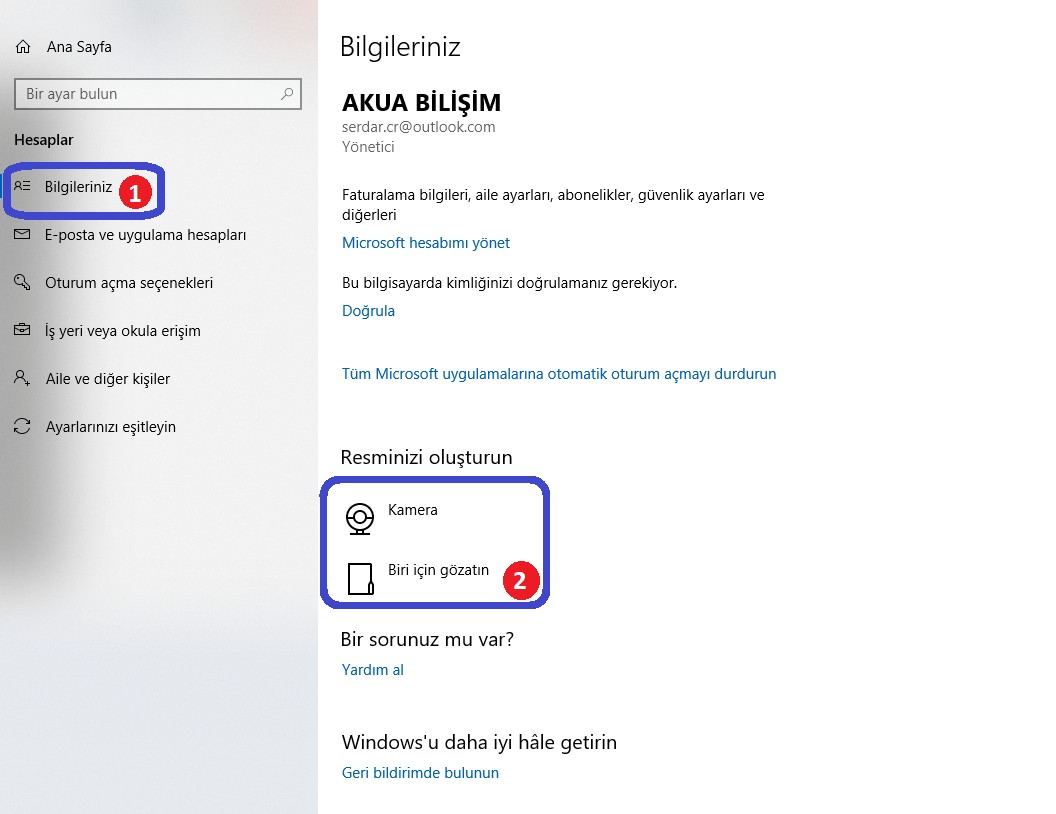Viewport: 1056px width, 814px height.
Task: Open Aile ve diğer kişiler
Action: coord(107,379)
